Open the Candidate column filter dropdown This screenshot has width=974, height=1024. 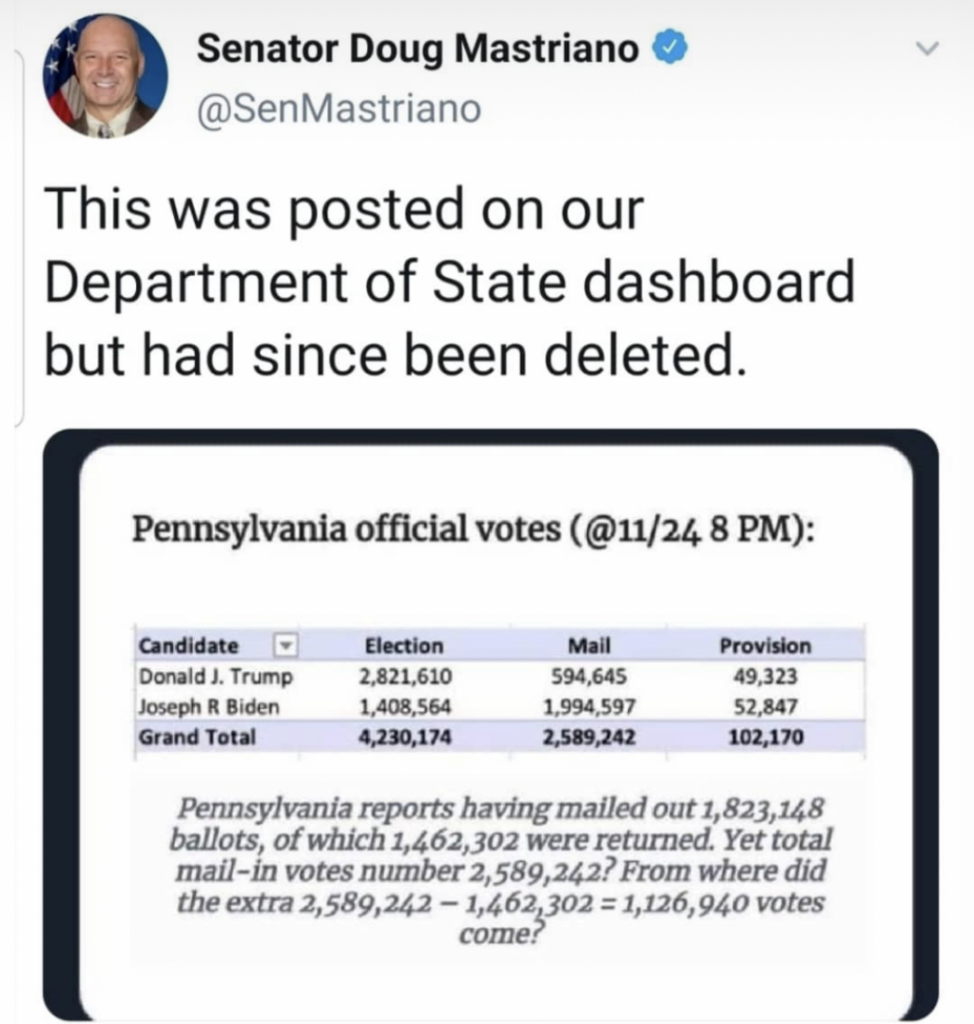[287, 645]
